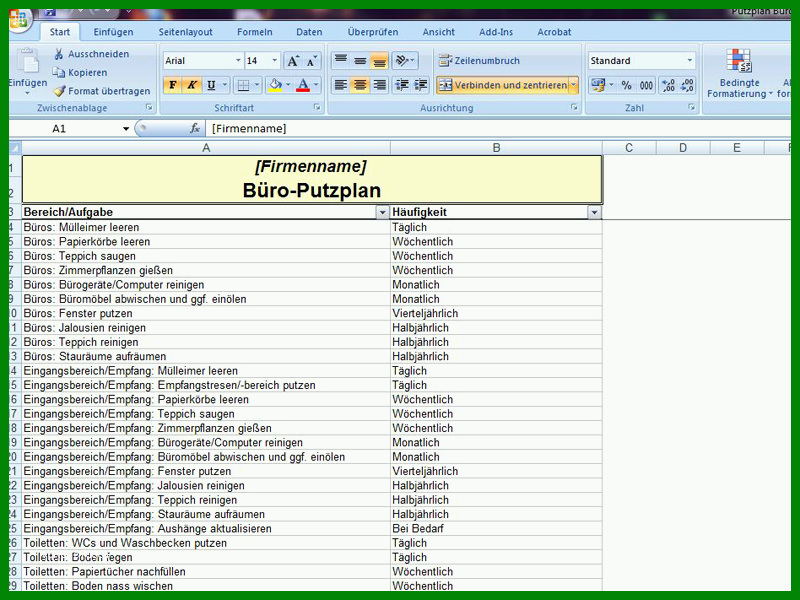Click the fill color paint bucket
Screen dimensions: 800x600
click(x=276, y=85)
